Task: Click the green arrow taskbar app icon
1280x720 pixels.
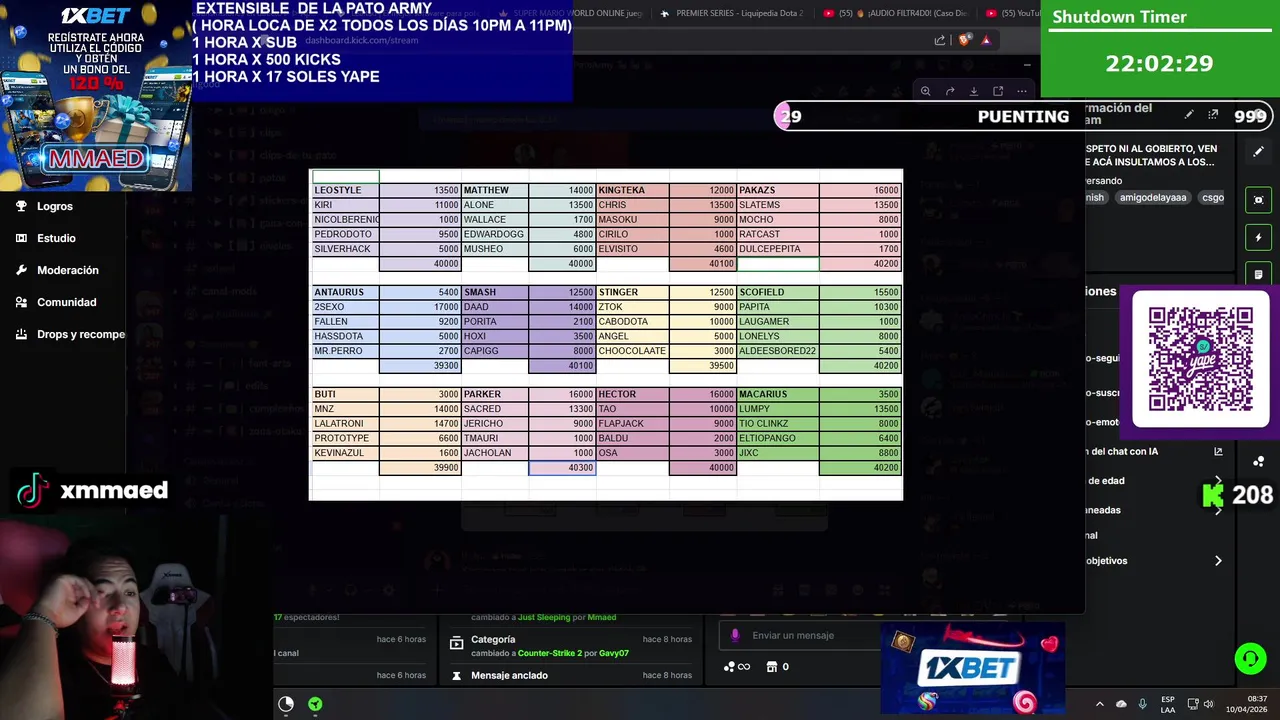Action: coord(315,704)
